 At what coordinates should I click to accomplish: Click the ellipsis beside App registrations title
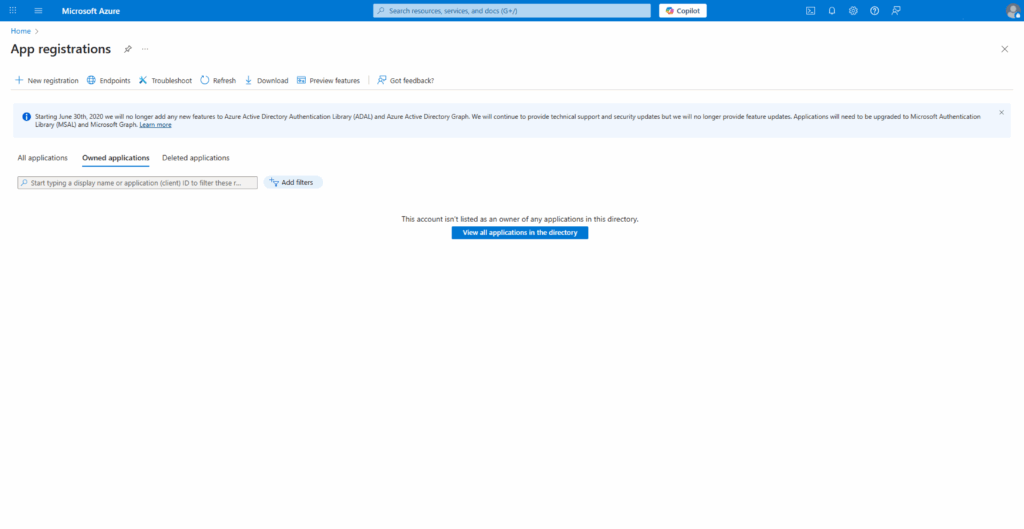click(145, 49)
